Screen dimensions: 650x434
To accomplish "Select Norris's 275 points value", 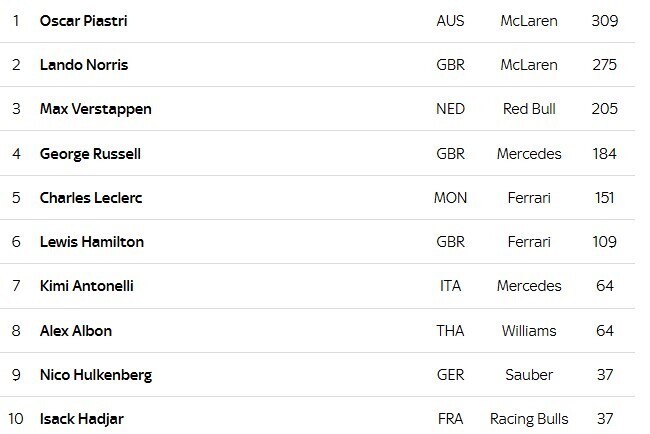I will (x=604, y=65).
